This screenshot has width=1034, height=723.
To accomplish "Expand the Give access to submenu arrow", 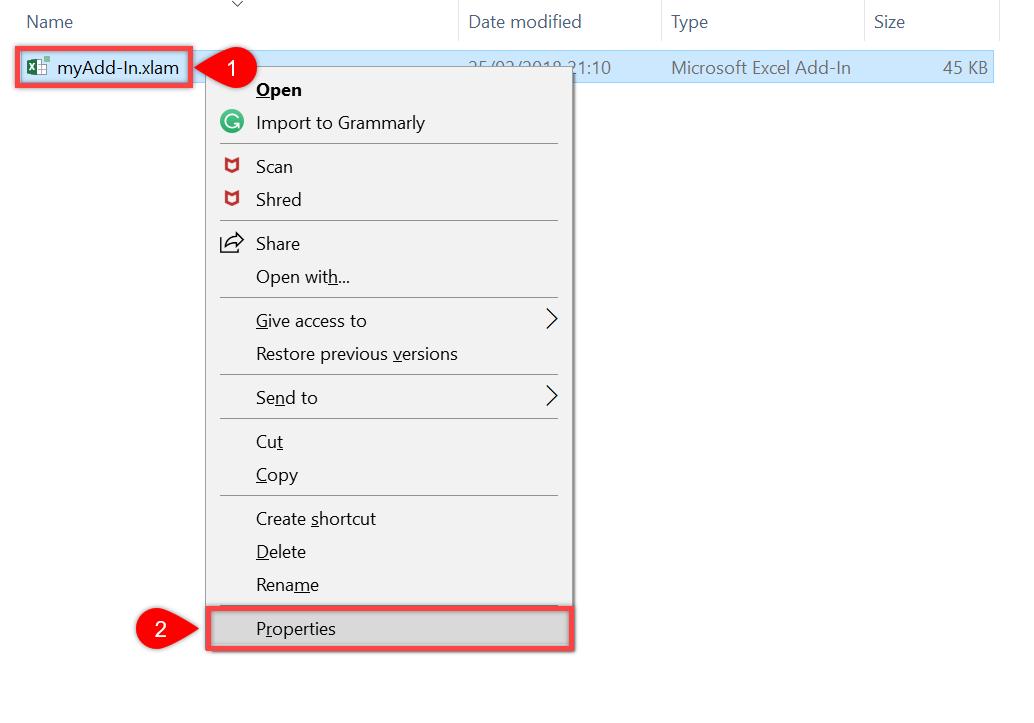I will pyautogui.click(x=550, y=320).
